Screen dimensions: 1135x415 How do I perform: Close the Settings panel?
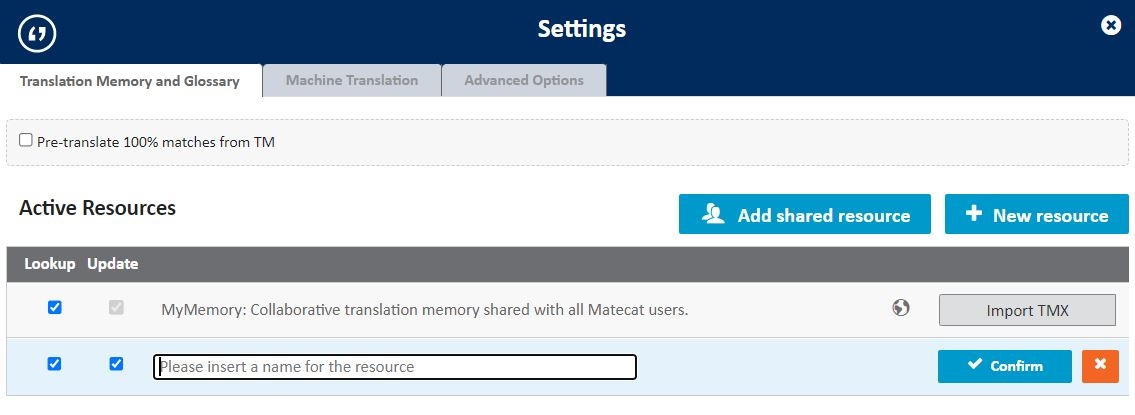tap(1110, 26)
